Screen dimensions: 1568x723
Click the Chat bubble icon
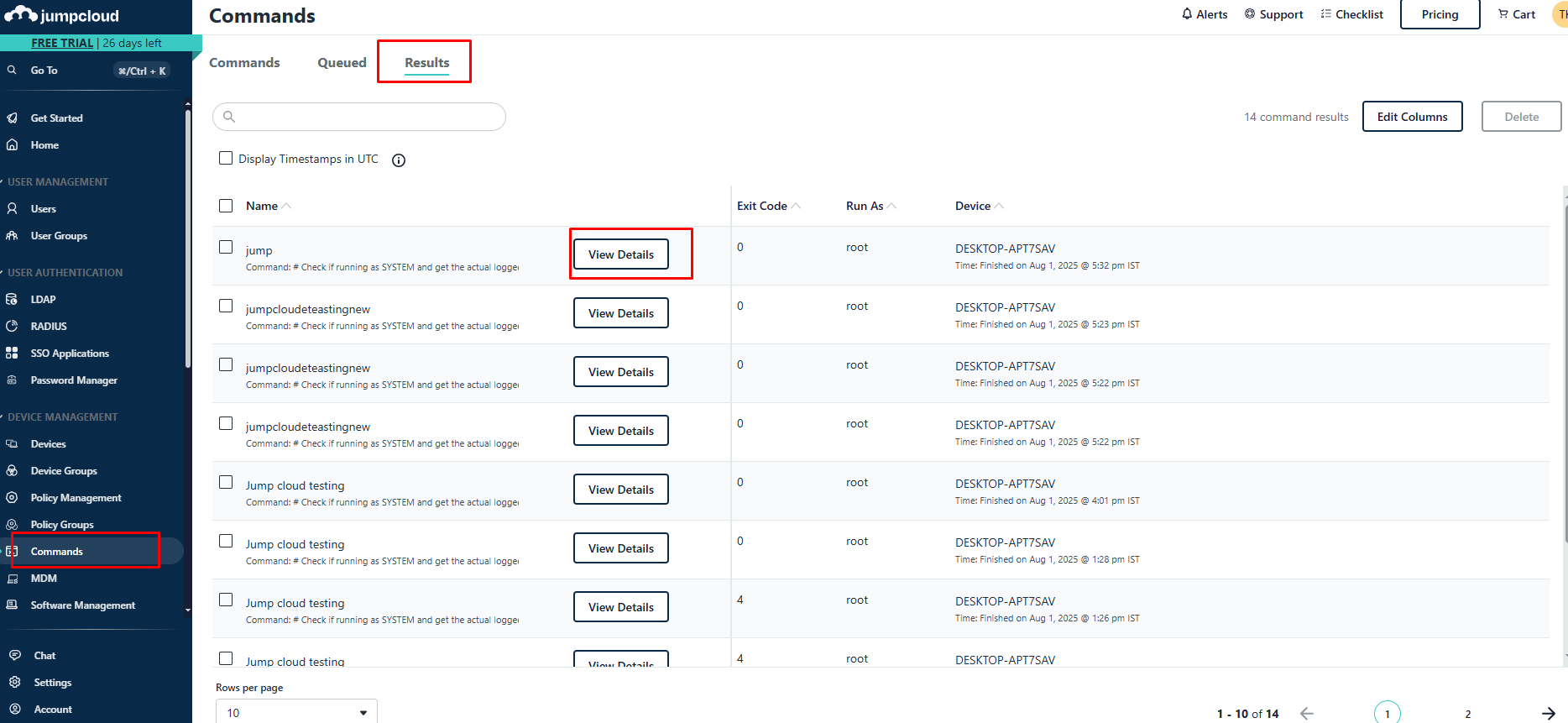tap(15, 656)
